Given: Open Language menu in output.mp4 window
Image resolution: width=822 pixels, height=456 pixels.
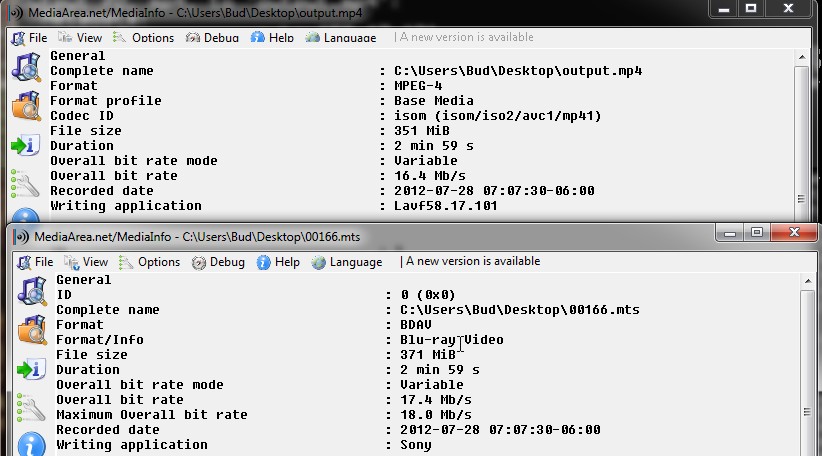Looking at the screenshot, I should (341, 38).
